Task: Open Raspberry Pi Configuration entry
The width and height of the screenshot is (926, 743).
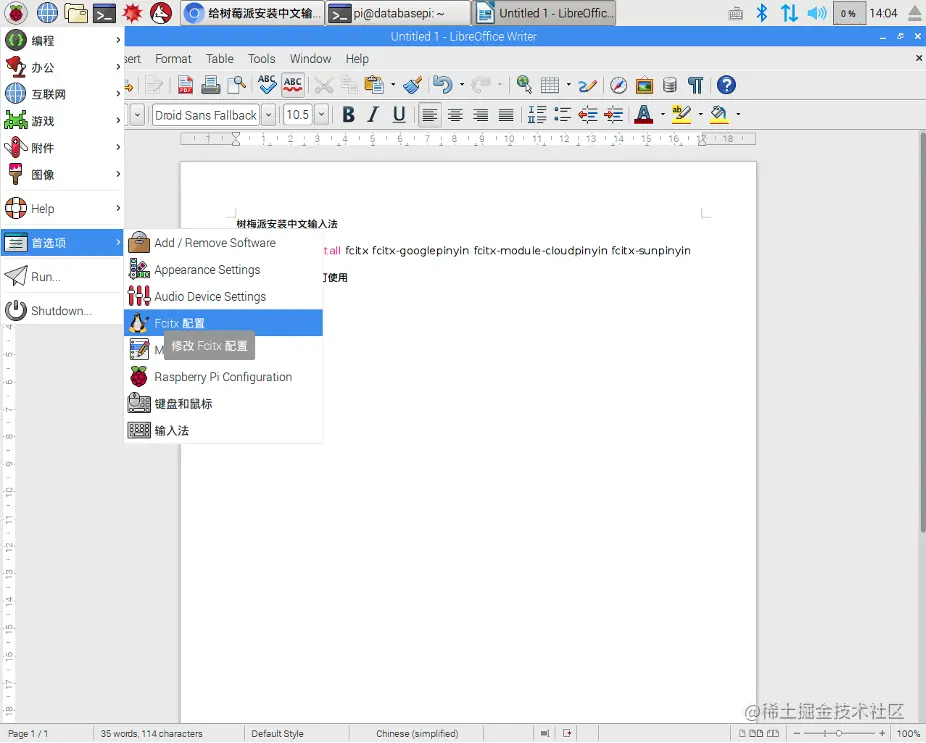Action: point(223,377)
